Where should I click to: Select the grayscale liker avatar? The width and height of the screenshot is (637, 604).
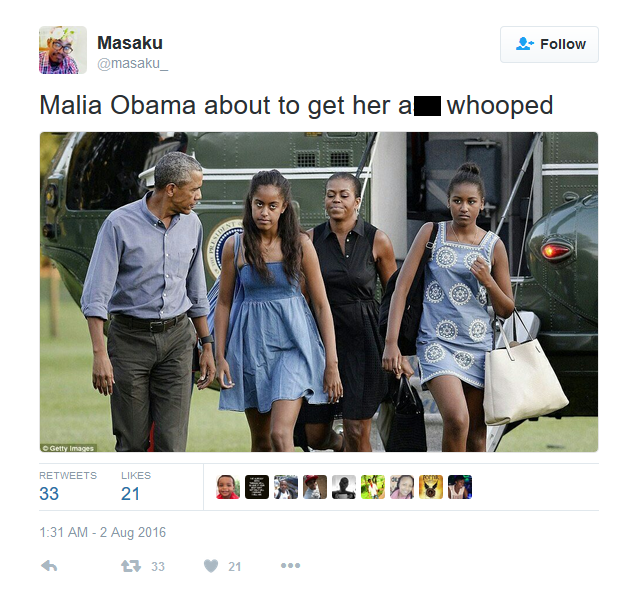(344, 487)
